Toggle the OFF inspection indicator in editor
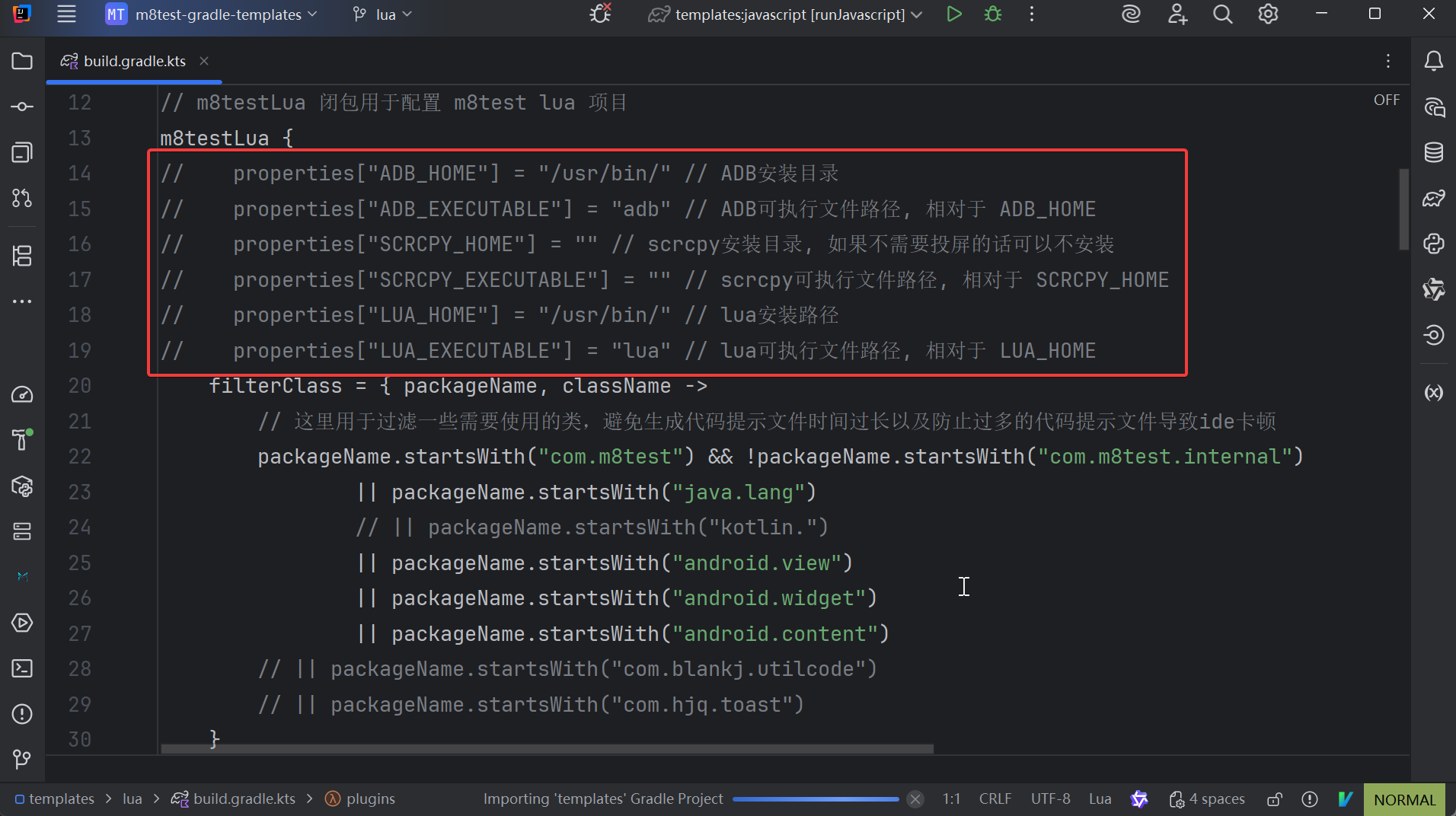 click(1386, 100)
